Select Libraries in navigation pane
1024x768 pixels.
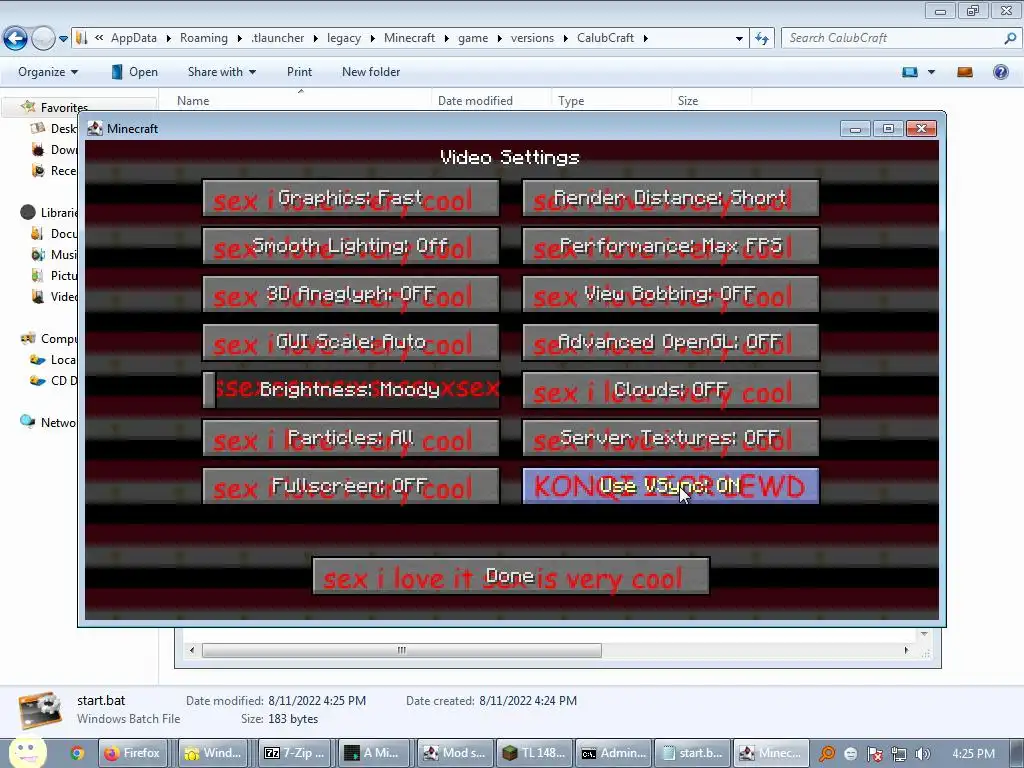pos(48,212)
